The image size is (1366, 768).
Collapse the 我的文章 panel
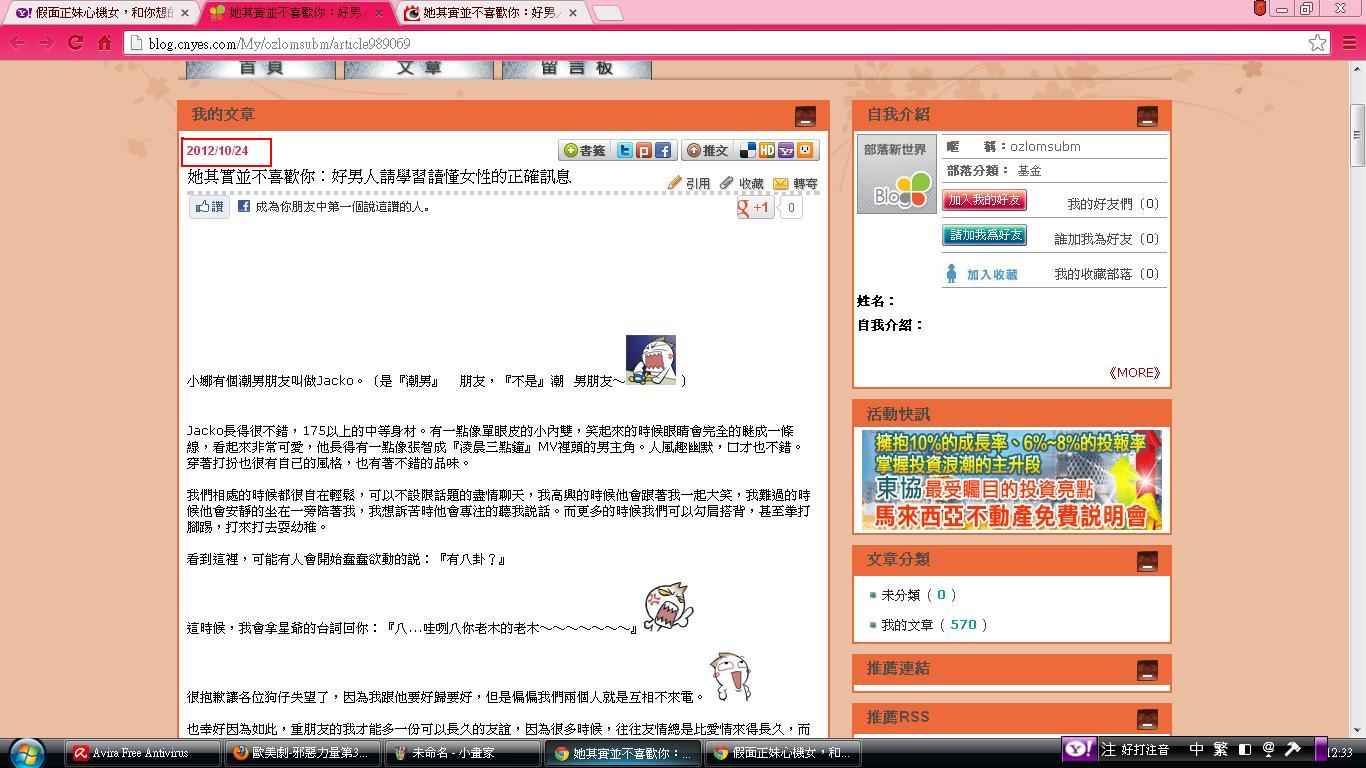(x=805, y=116)
